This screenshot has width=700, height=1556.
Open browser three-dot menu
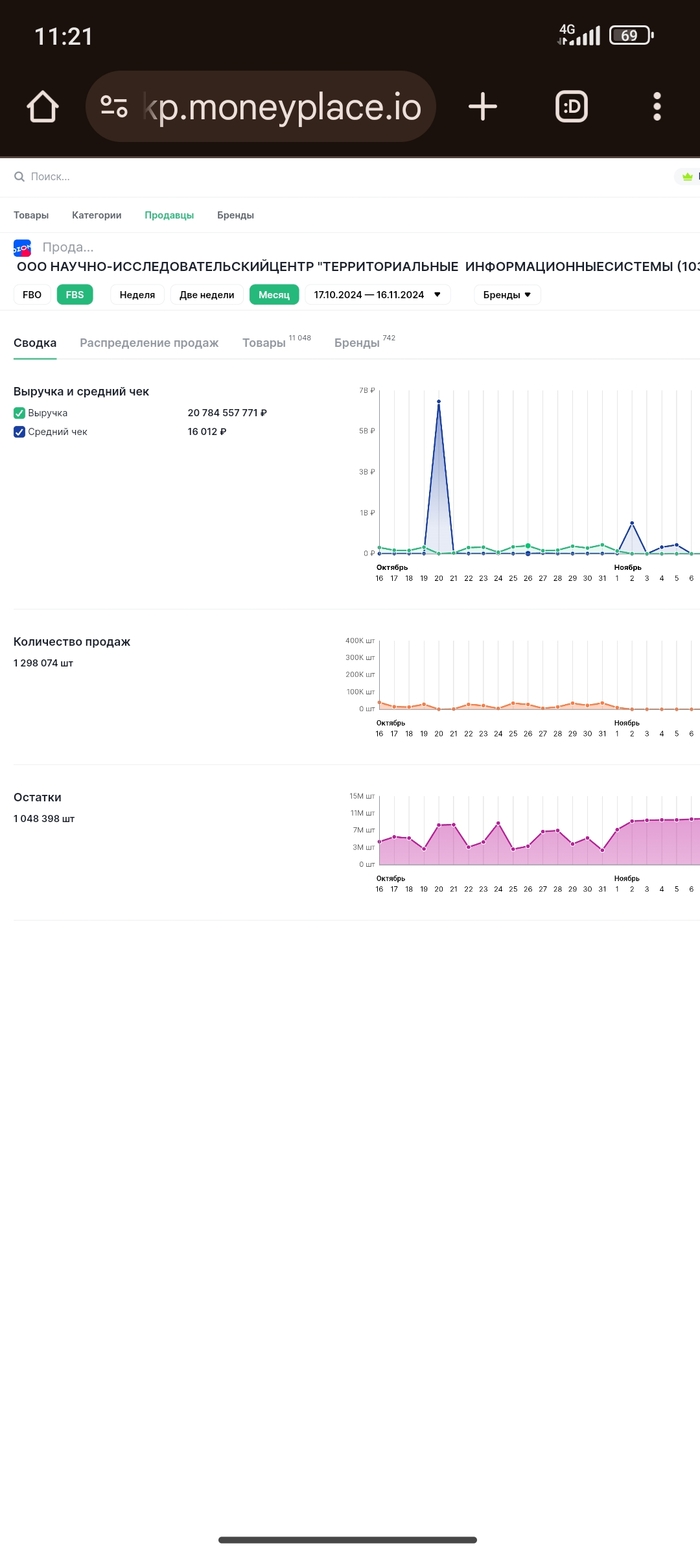coord(657,106)
